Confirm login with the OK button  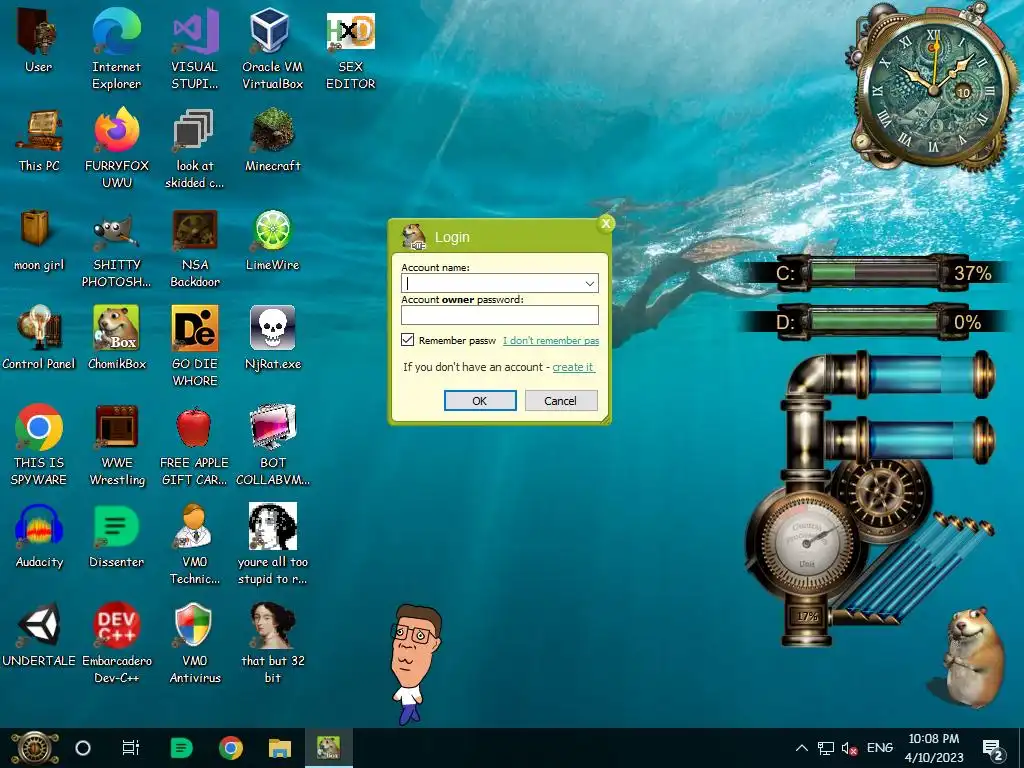tap(480, 401)
